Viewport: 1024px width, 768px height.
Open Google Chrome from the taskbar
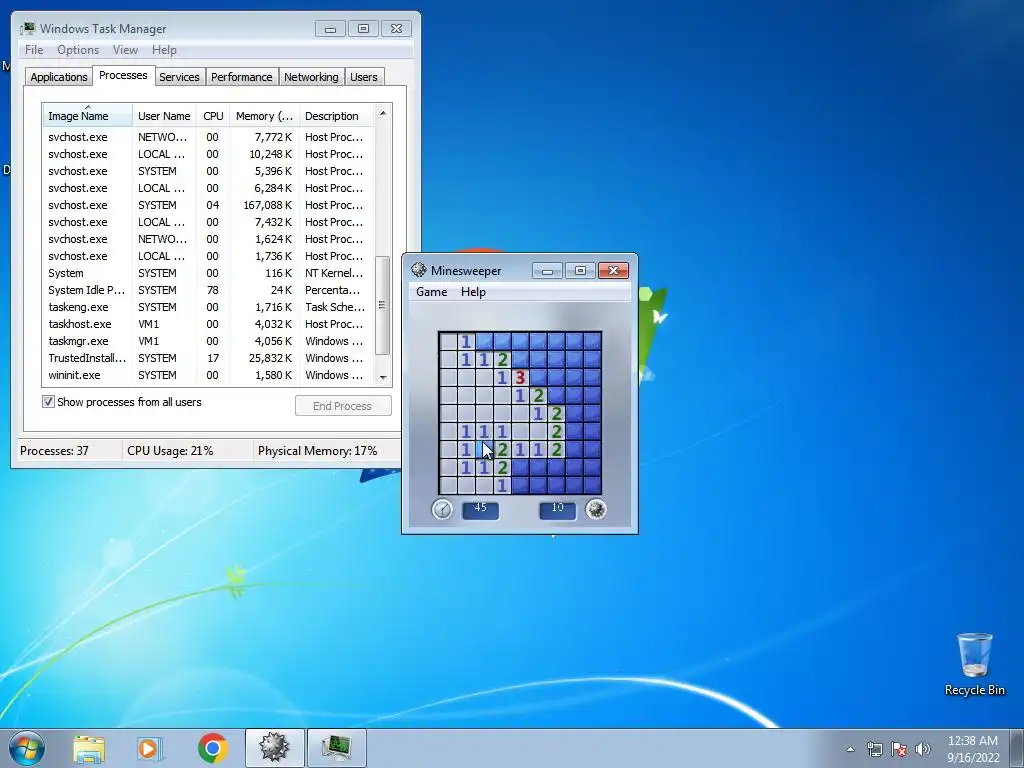[212, 748]
